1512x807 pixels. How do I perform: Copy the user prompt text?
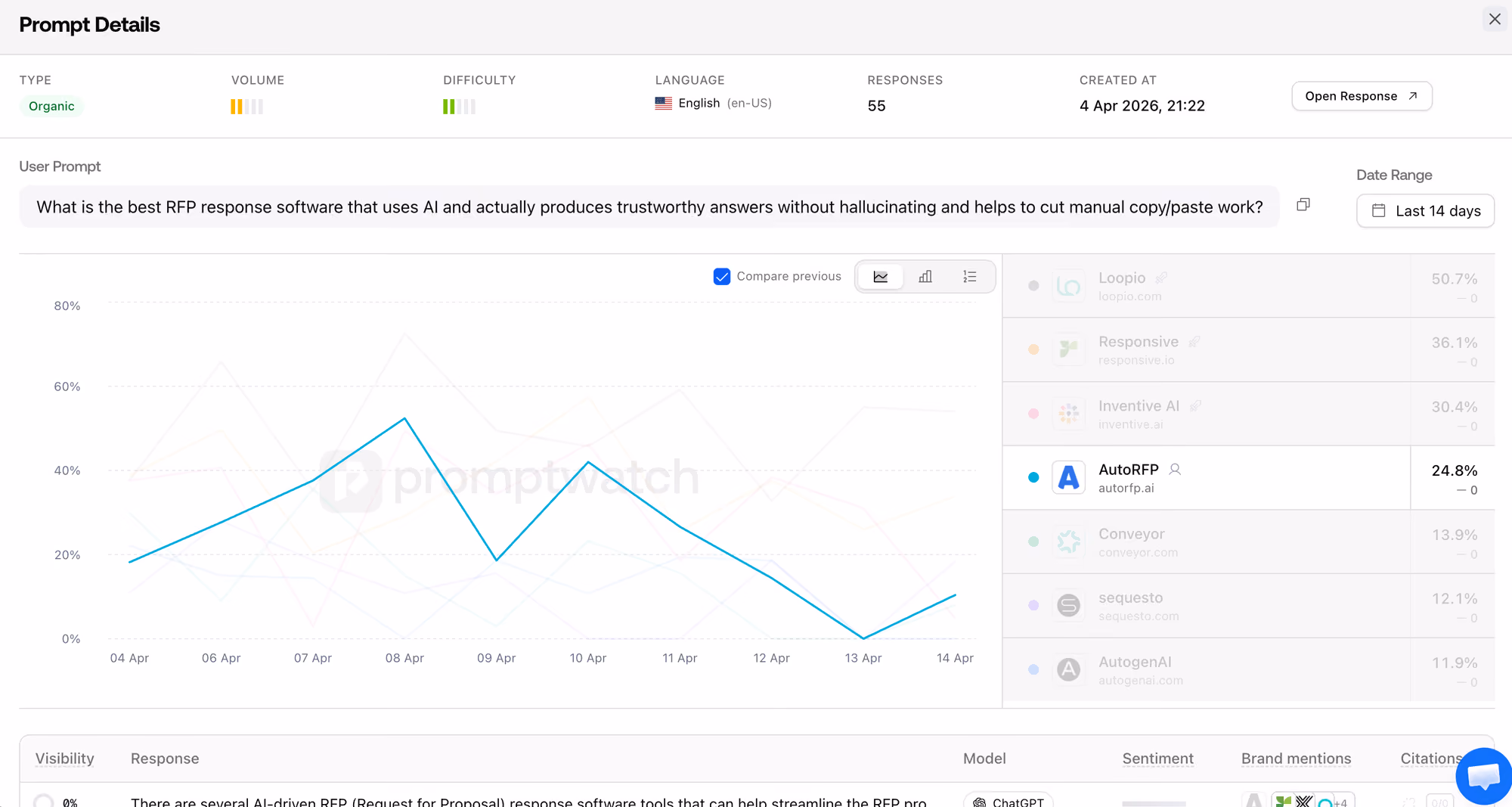[1303, 205]
